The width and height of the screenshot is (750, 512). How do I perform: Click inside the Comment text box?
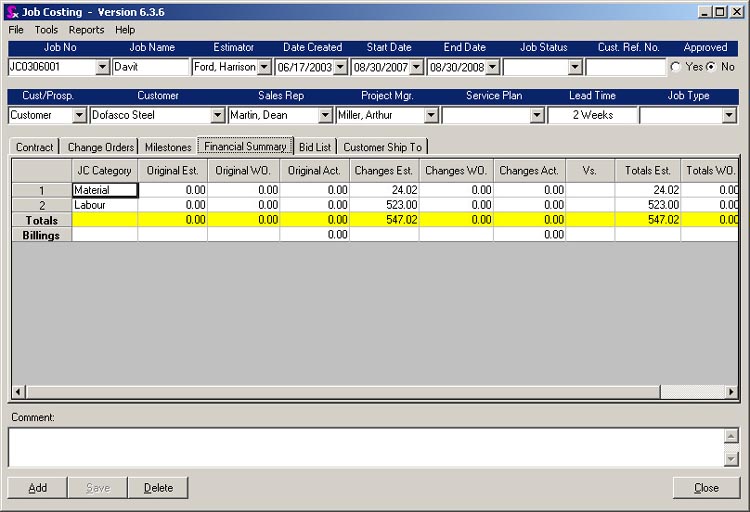[365, 446]
